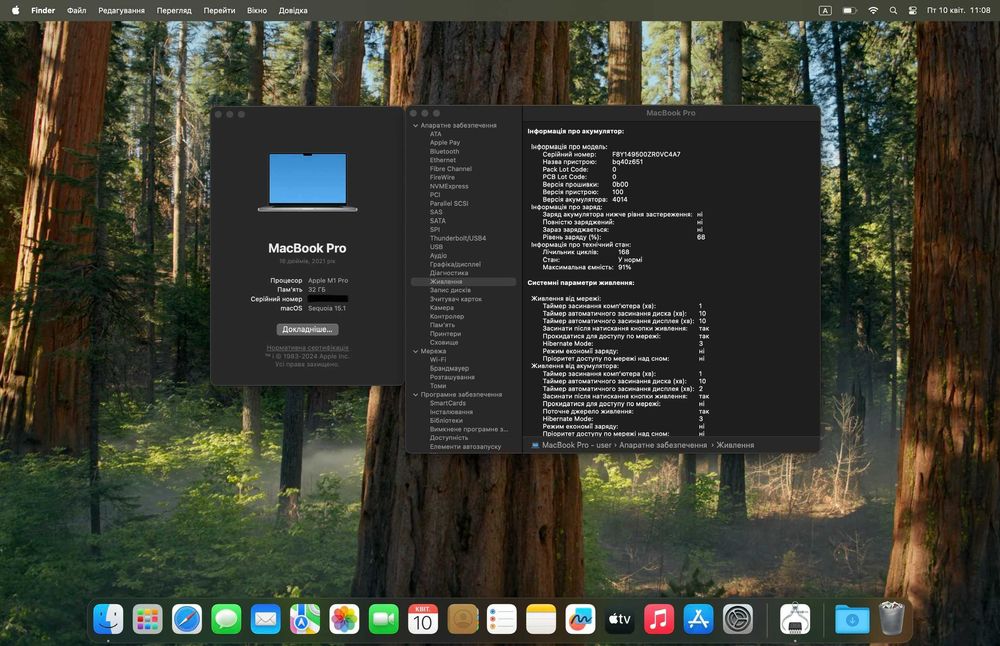Collapse the Мережа sidebar group
Viewport: 1000px width, 646px height.
(416, 352)
